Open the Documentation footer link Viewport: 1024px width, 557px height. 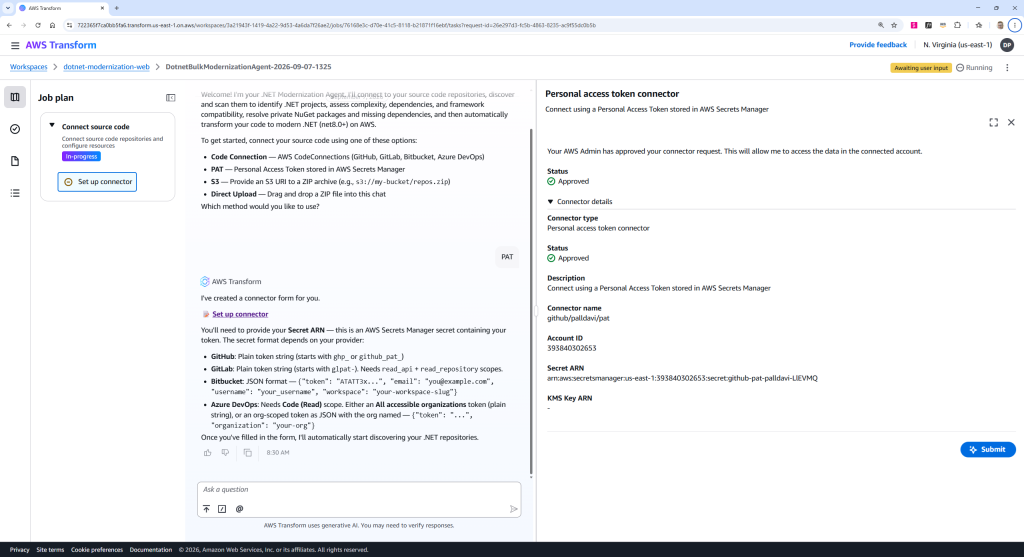(151, 550)
